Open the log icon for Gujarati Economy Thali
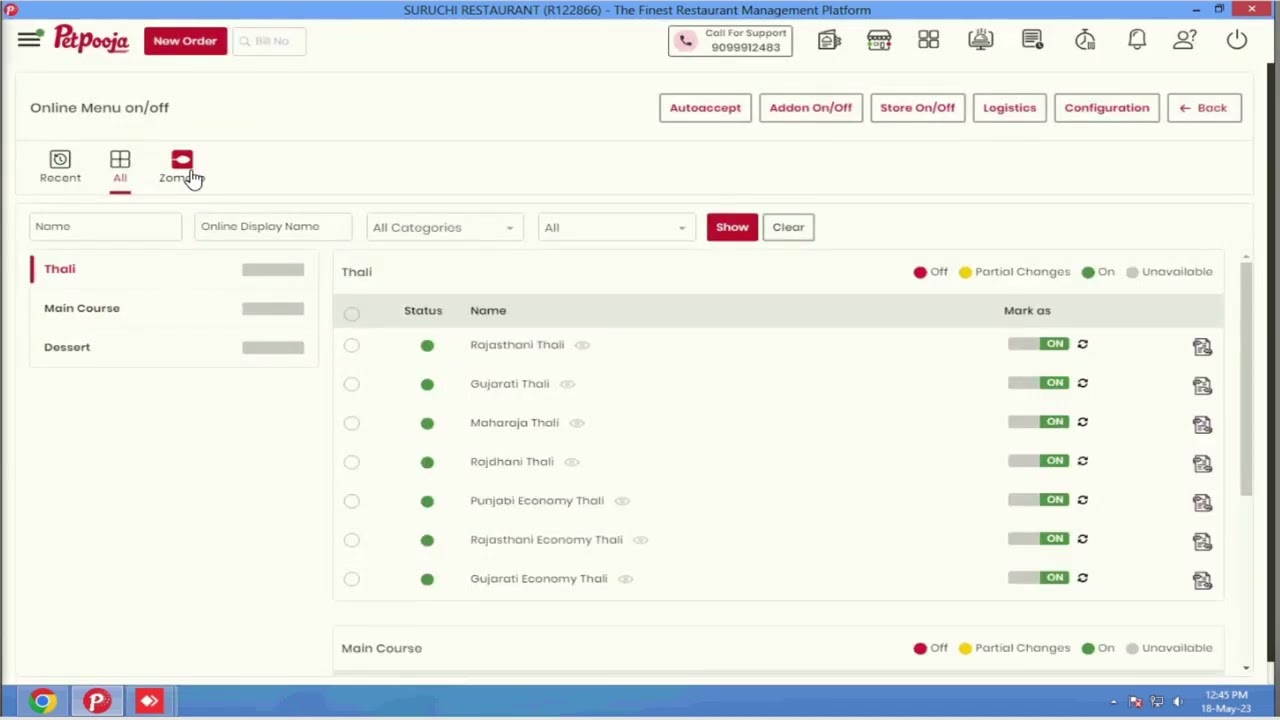1280x720 pixels. pyautogui.click(x=1202, y=581)
